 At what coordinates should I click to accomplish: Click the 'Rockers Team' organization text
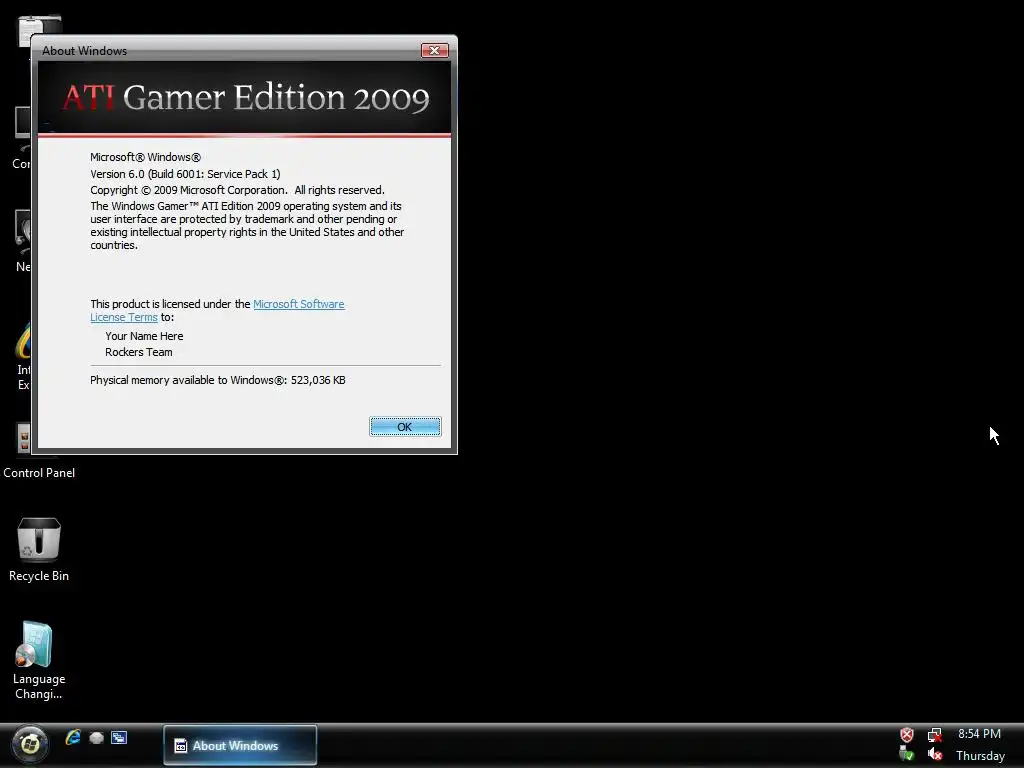pos(138,352)
